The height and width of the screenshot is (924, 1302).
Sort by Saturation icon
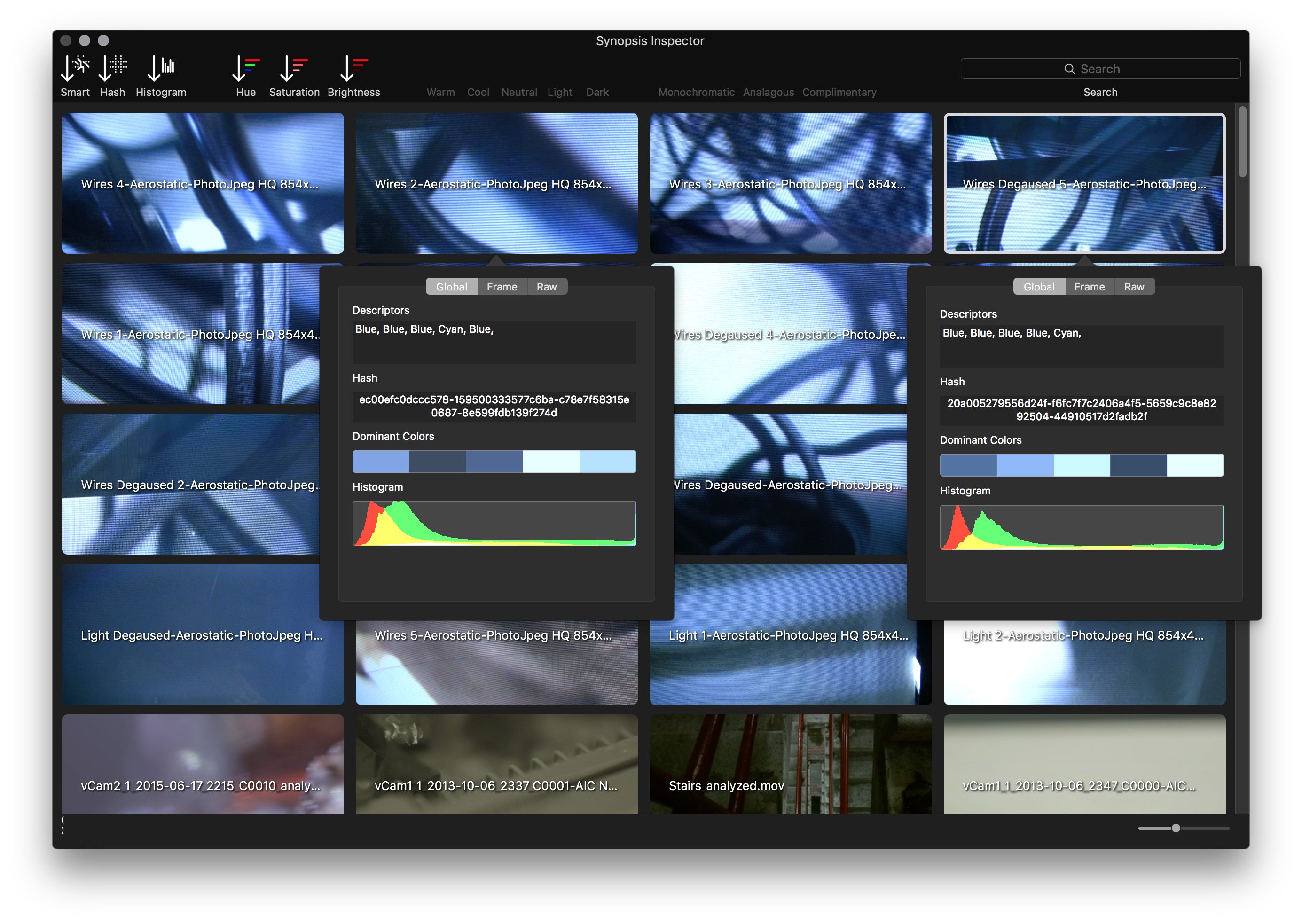294,68
